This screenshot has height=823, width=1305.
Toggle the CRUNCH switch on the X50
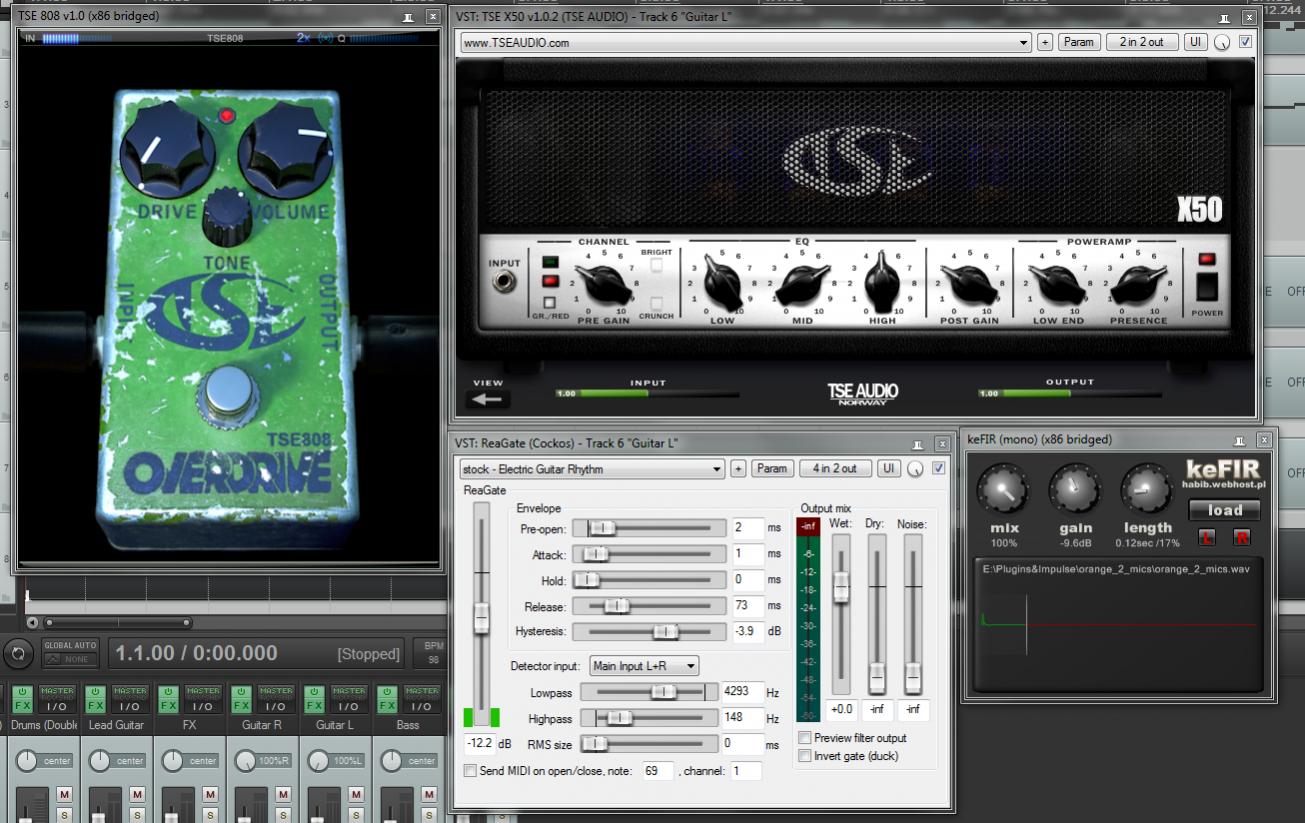pyautogui.click(x=657, y=302)
